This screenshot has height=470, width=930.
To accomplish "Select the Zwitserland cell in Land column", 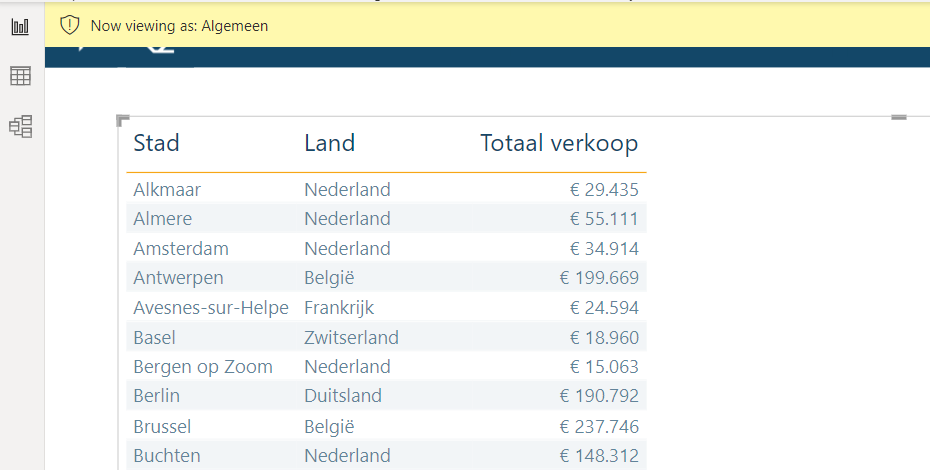I will [351, 337].
